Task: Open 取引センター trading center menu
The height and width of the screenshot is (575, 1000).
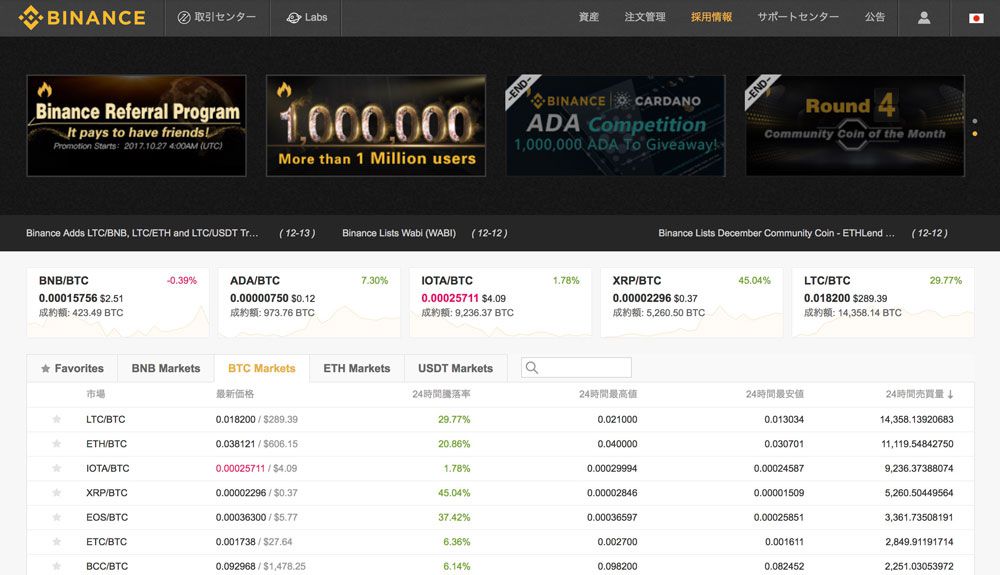Action: (x=217, y=17)
